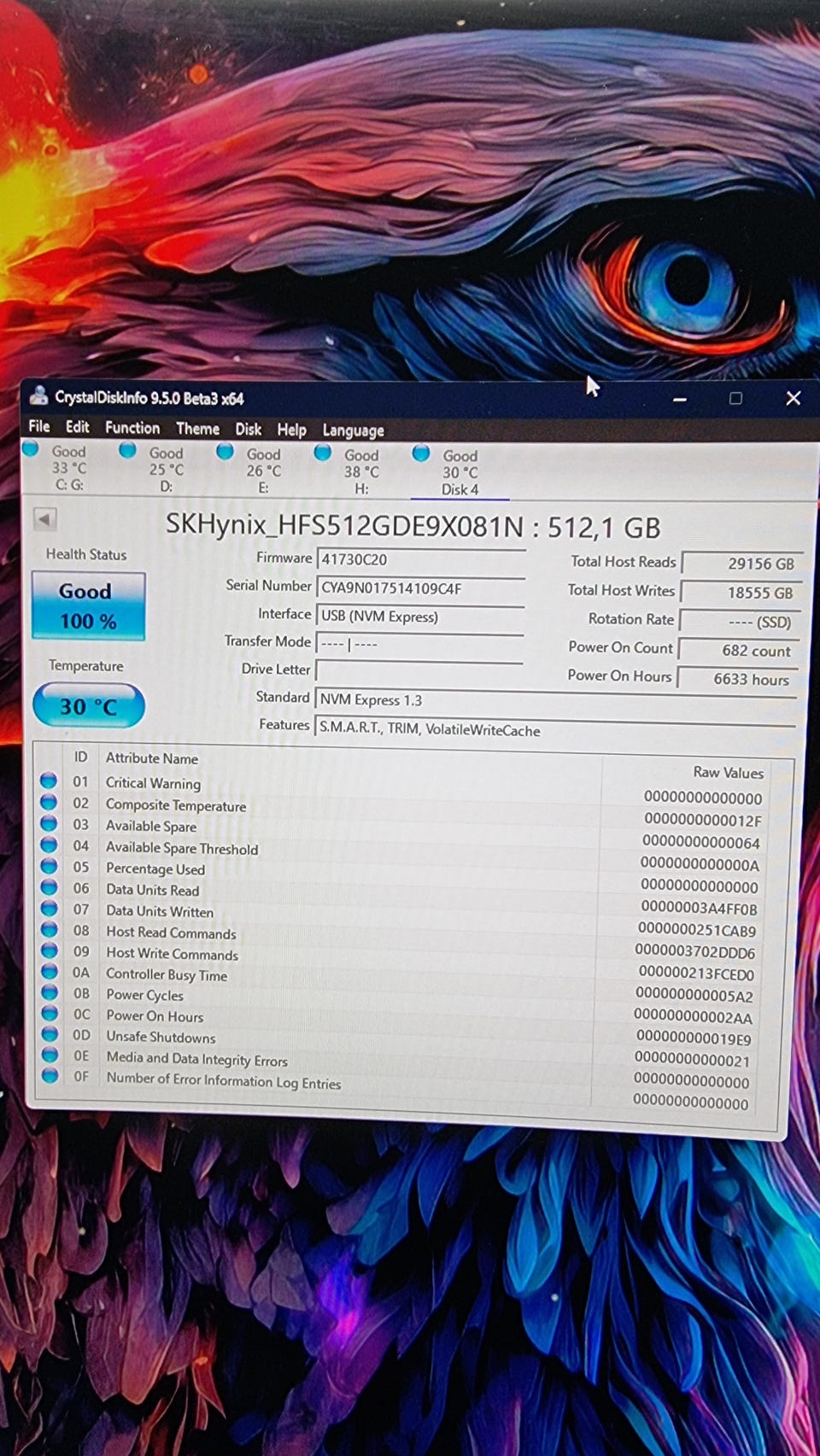820x1456 pixels.
Task: Open the Edit menu
Action: pyautogui.click(x=78, y=427)
